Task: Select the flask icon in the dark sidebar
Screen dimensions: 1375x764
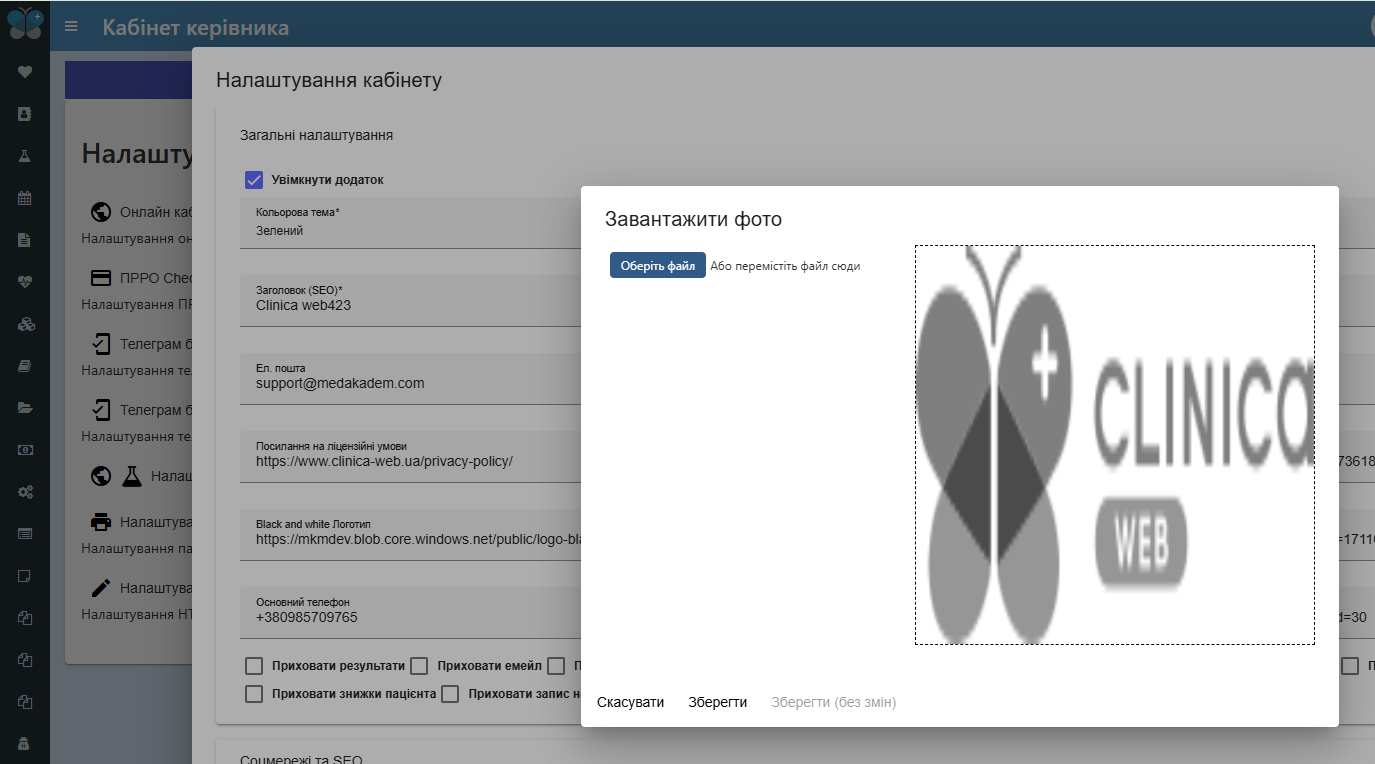Action: [x=25, y=156]
